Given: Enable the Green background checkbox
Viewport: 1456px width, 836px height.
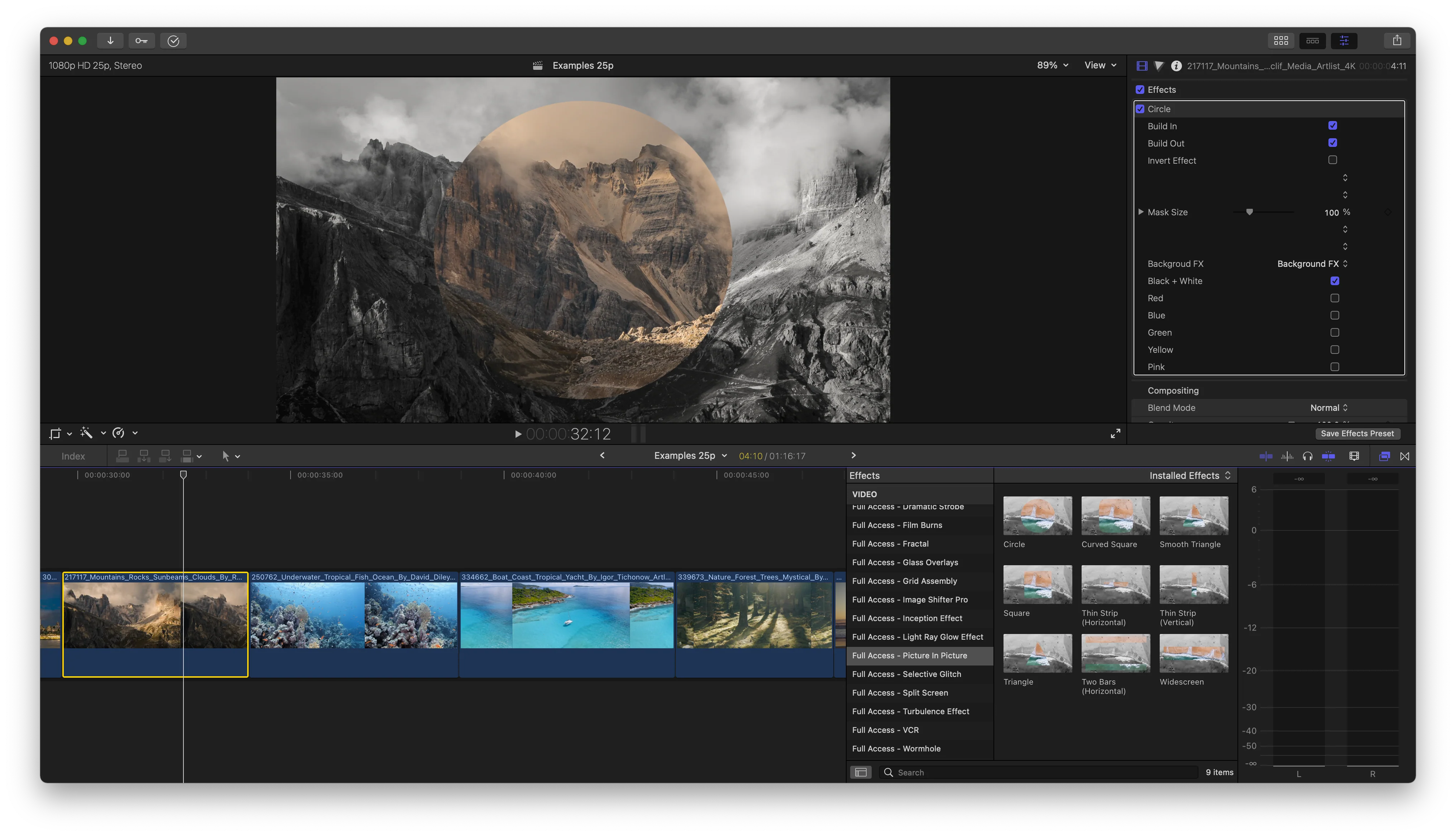Looking at the screenshot, I should pos(1335,332).
